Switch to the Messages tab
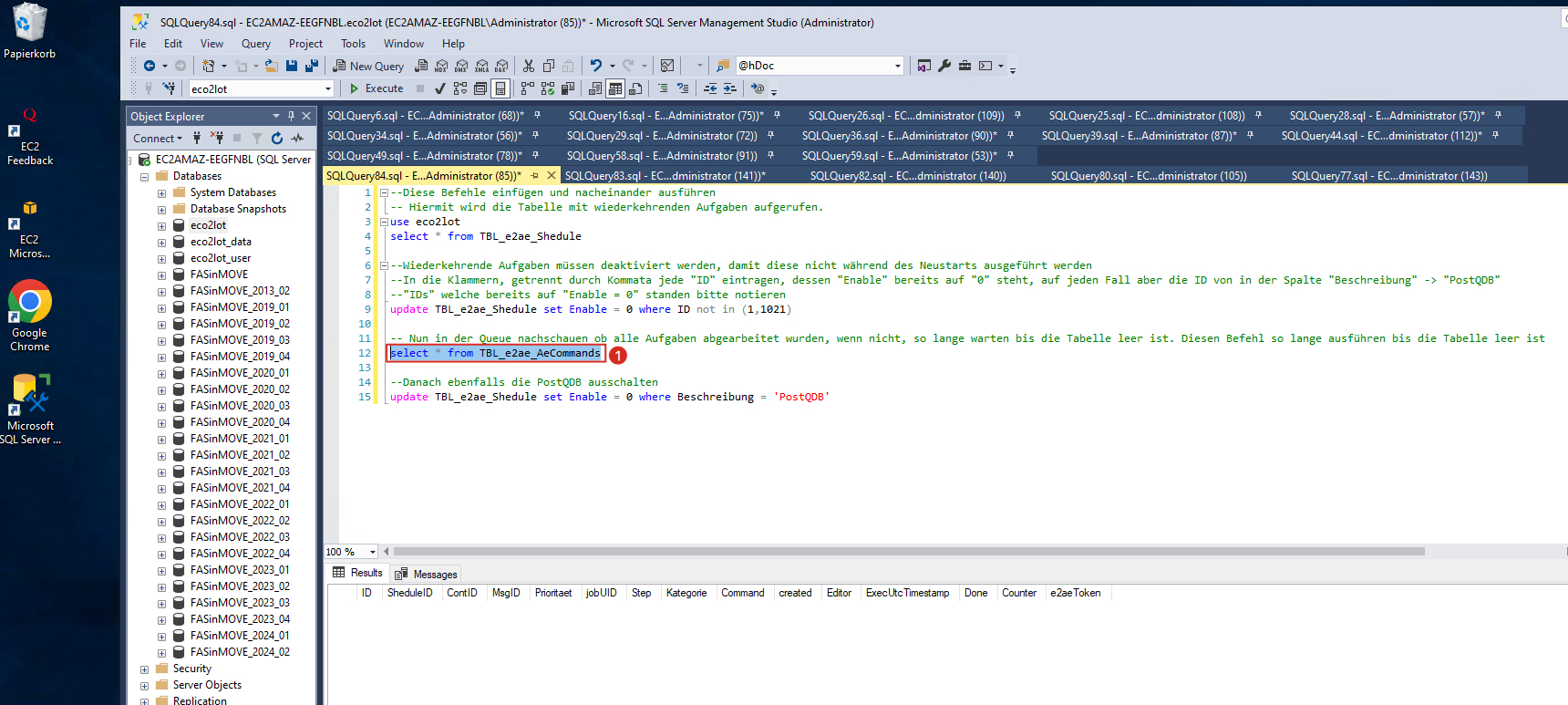This screenshot has width=1568, height=705. [x=426, y=574]
